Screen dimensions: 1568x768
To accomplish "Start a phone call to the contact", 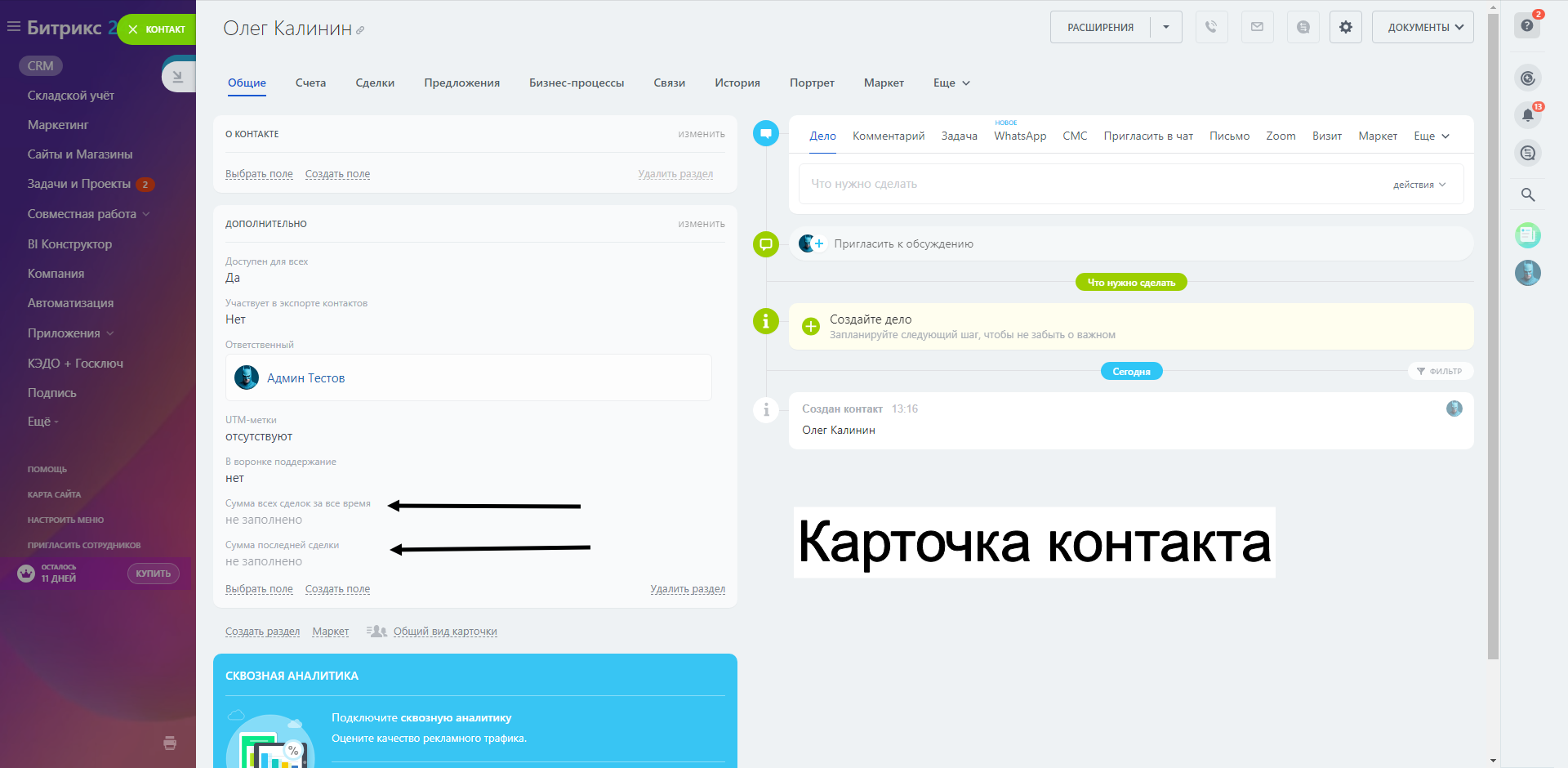I will point(1211,27).
